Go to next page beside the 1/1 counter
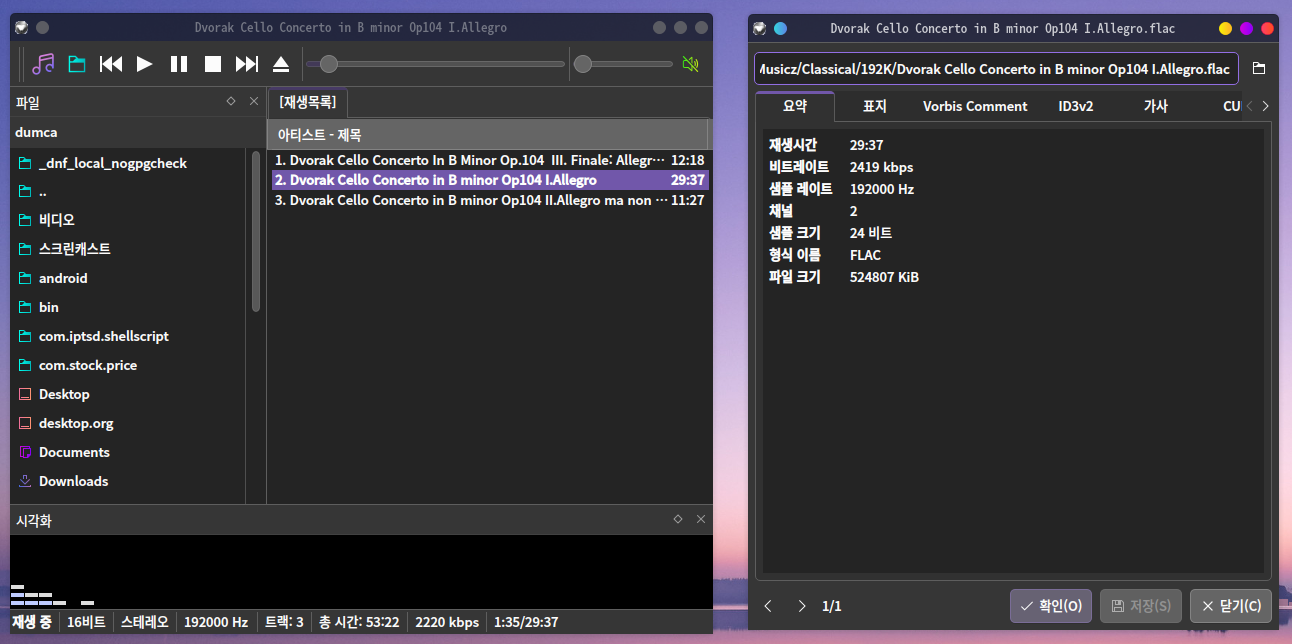 pyautogui.click(x=801, y=606)
